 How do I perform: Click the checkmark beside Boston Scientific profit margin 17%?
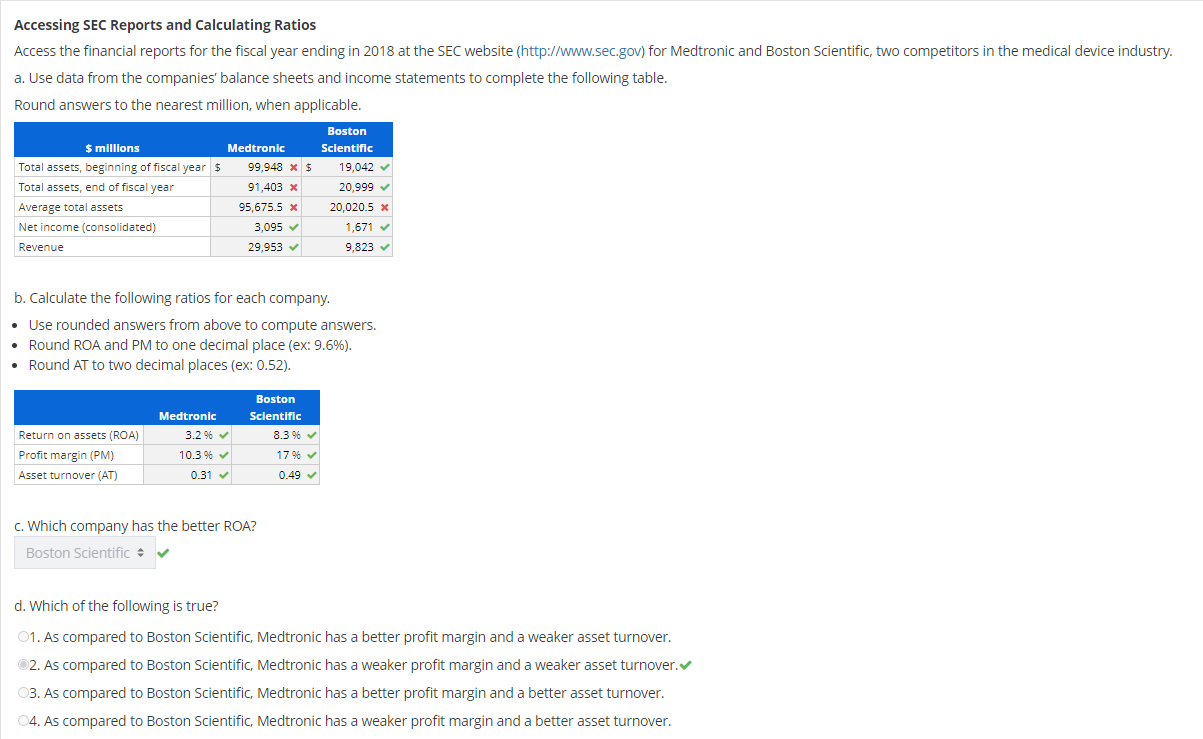[x=311, y=455]
